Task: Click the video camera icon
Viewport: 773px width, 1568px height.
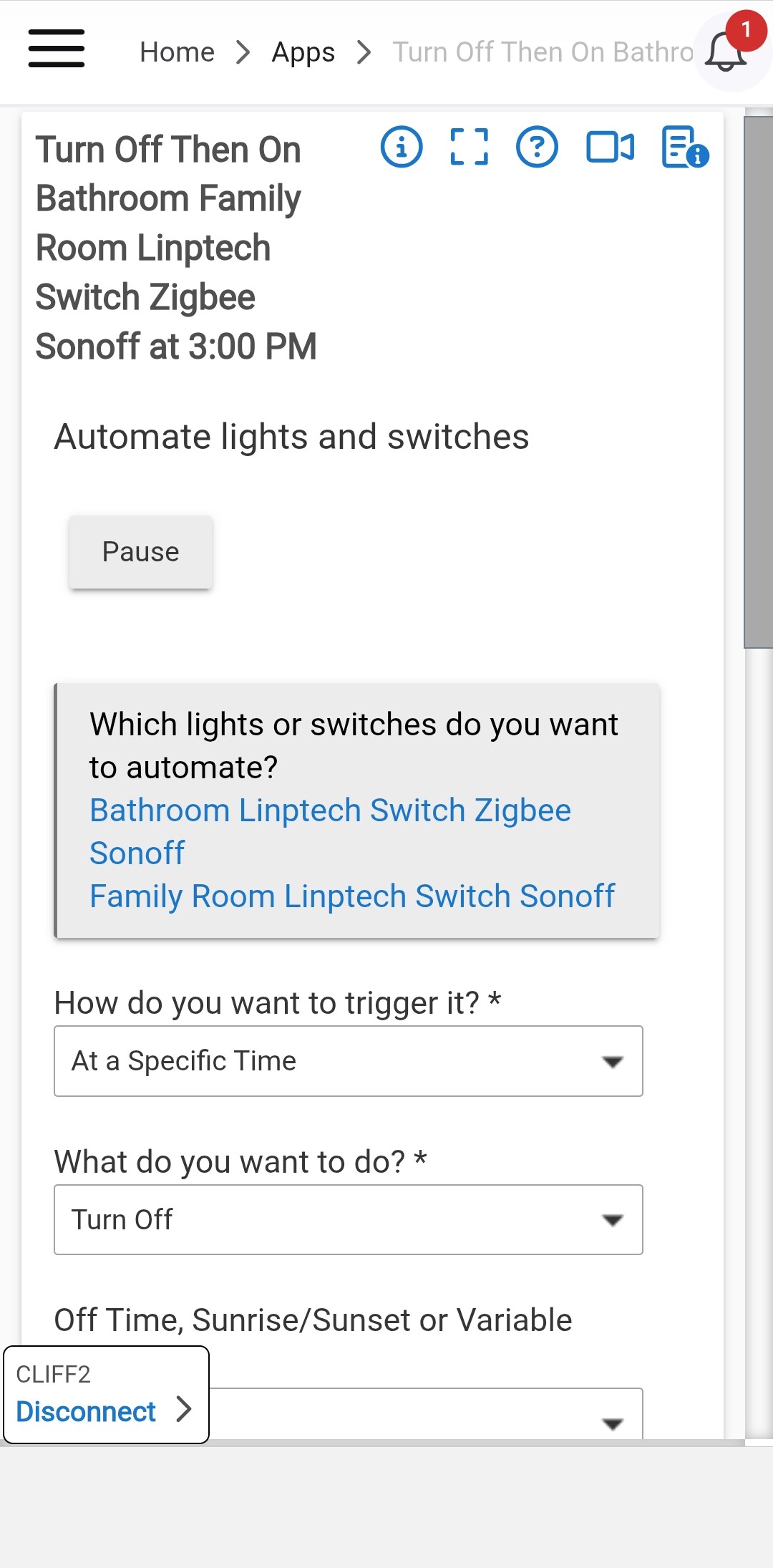Action: coord(610,147)
